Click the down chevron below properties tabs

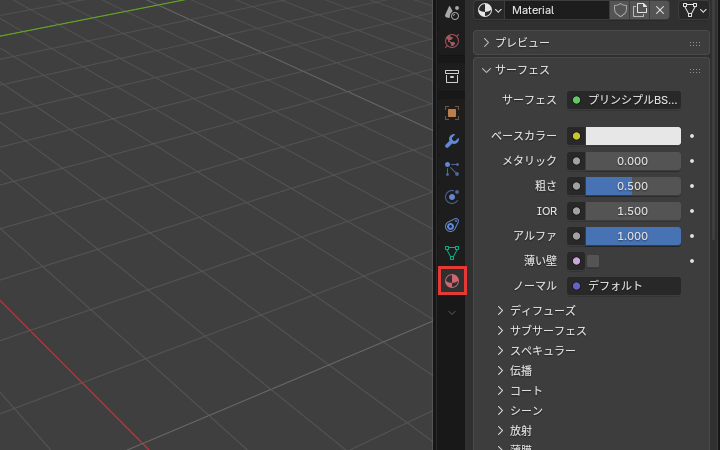pyautogui.click(x=452, y=313)
